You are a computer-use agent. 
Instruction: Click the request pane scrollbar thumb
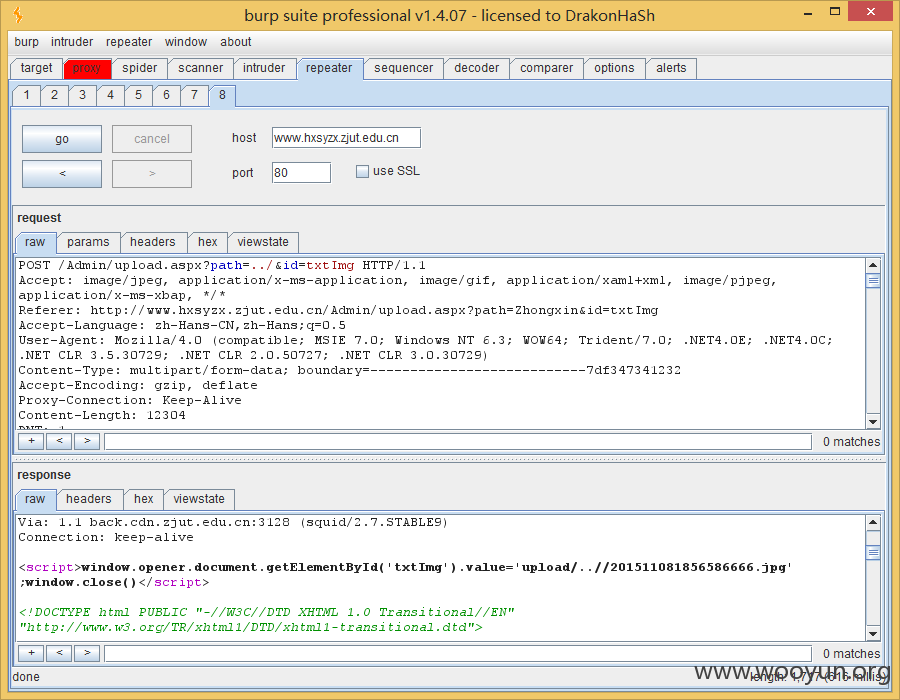tap(873, 280)
